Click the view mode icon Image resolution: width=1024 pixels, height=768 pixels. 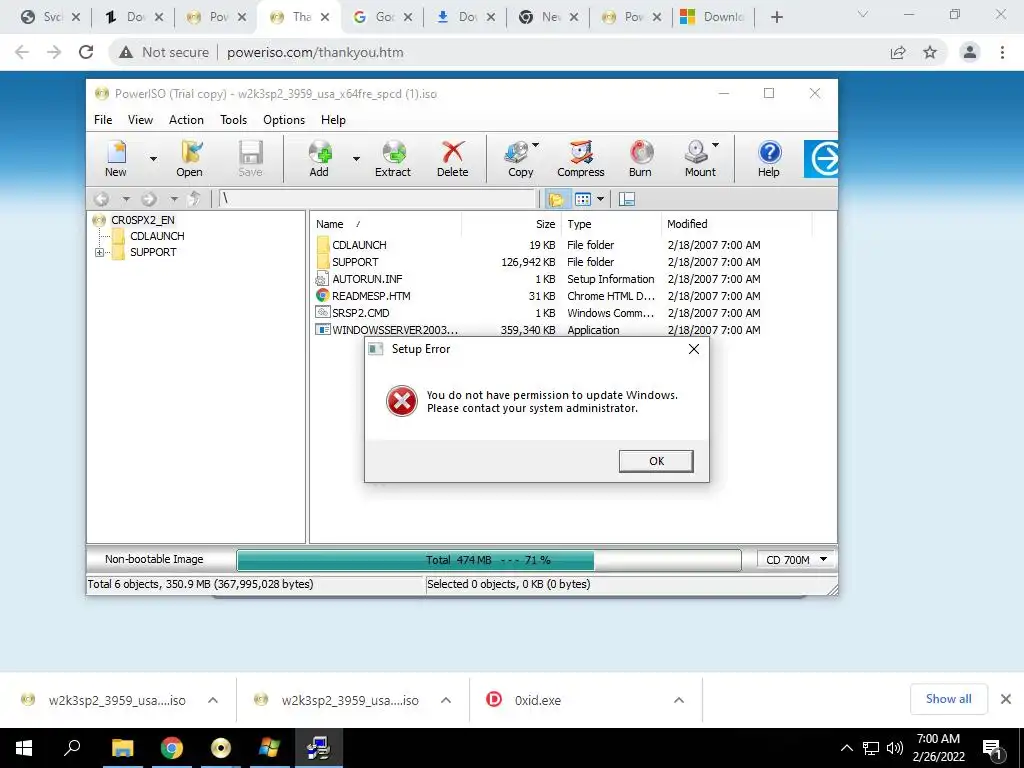(583, 199)
